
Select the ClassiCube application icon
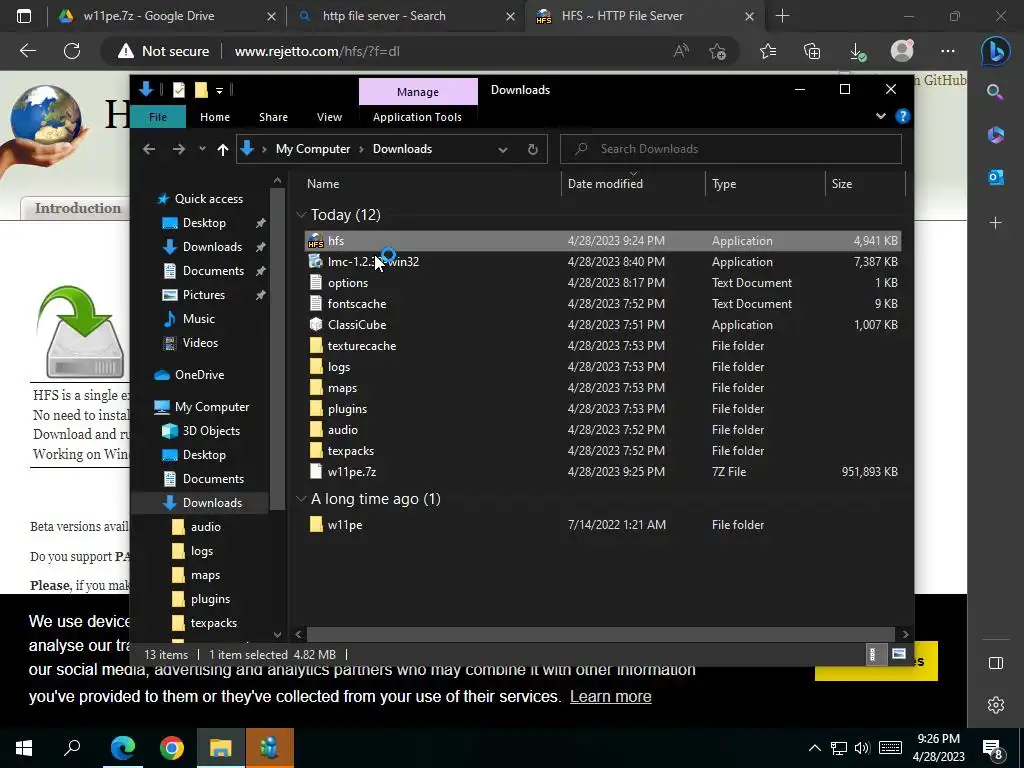[x=315, y=325]
